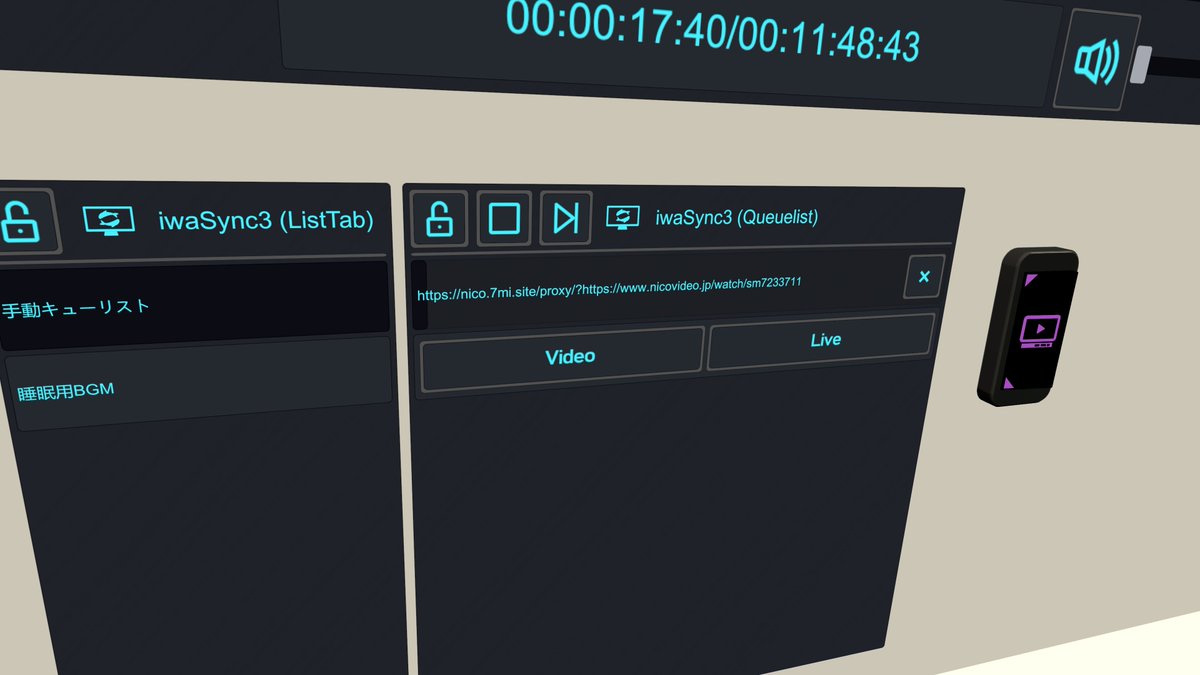Select the Video mode button
This screenshot has height=675, width=1200.
pyautogui.click(x=562, y=357)
